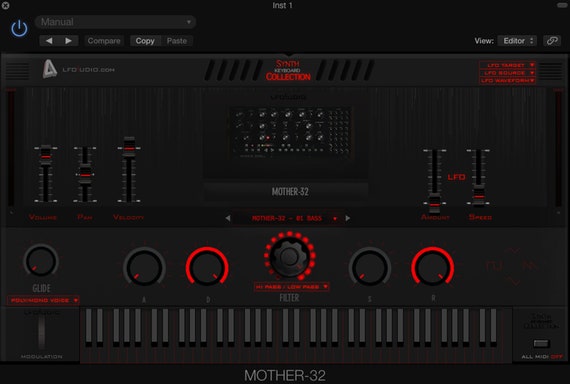Open the LFO Target dropdown
This screenshot has height=384, width=570.
coord(507,65)
